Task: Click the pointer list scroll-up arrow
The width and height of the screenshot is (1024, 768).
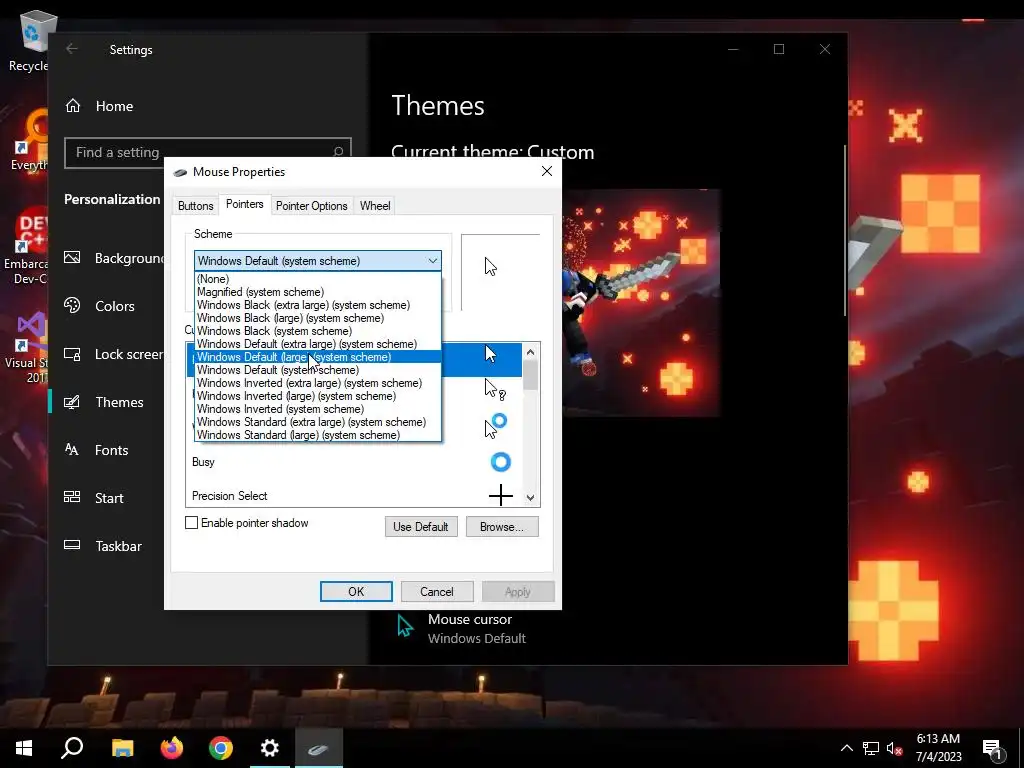Action: pos(530,352)
